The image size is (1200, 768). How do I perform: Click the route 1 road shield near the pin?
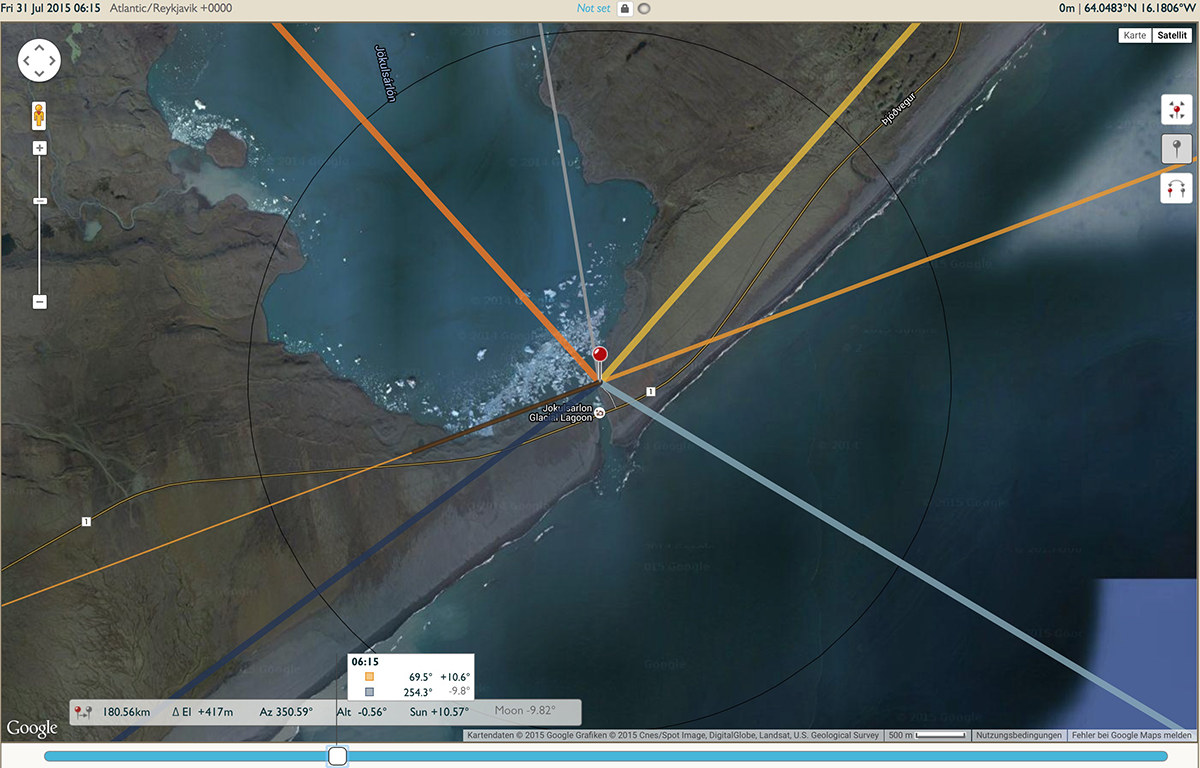click(650, 390)
